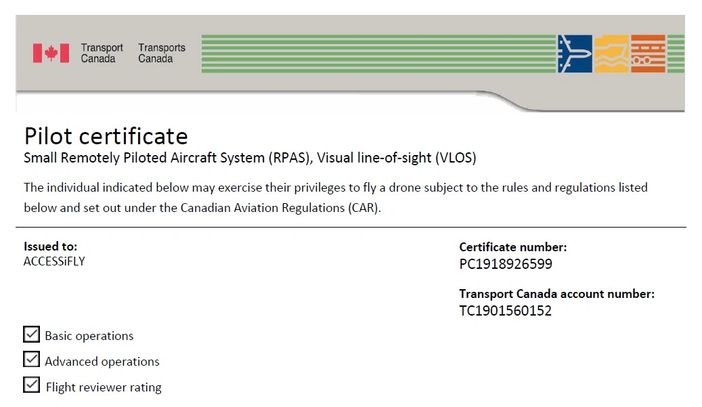Select the 'Pilot certificate' heading
The width and height of the screenshot is (702, 407).
click(x=105, y=136)
